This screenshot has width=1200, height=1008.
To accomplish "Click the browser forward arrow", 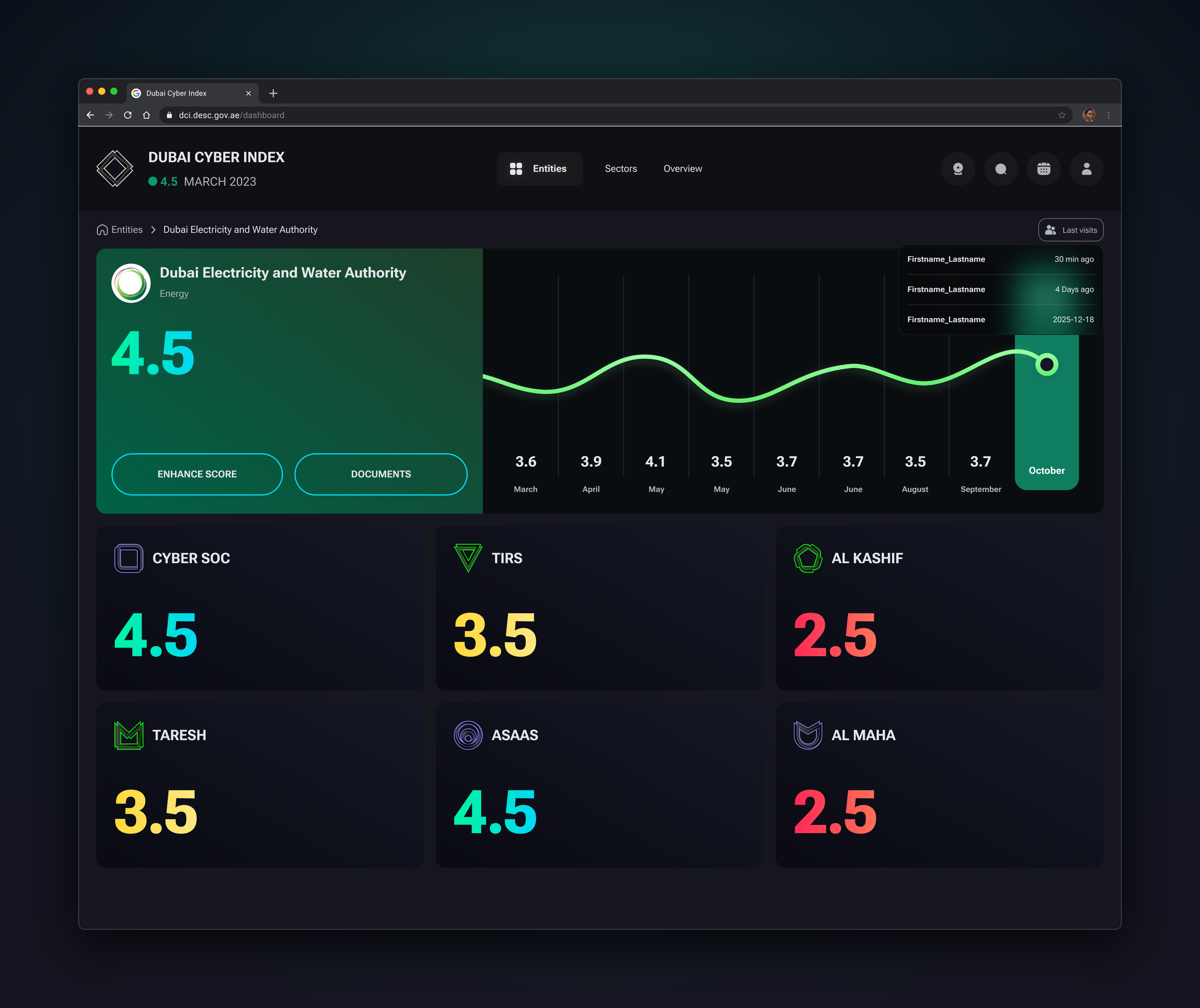I will click(108, 115).
